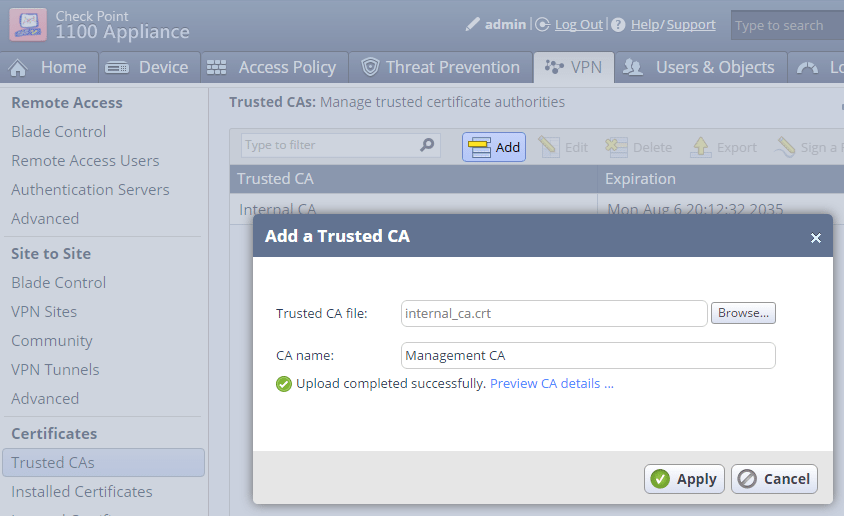The width and height of the screenshot is (844, 516).
Task: Click the Export toolbar button
Action: click(x=724, y=147)
